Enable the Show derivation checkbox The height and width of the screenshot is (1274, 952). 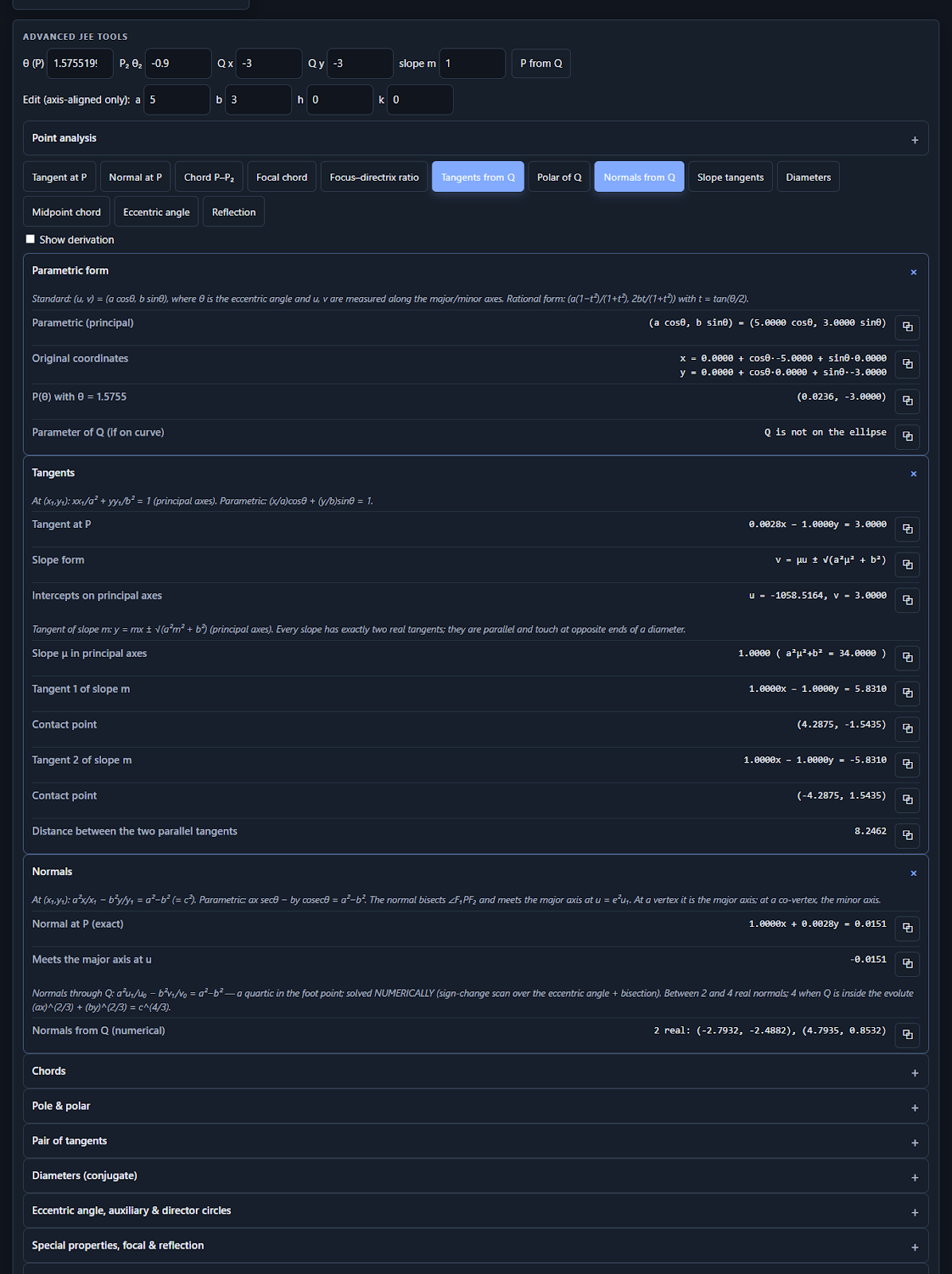[30, 239]
